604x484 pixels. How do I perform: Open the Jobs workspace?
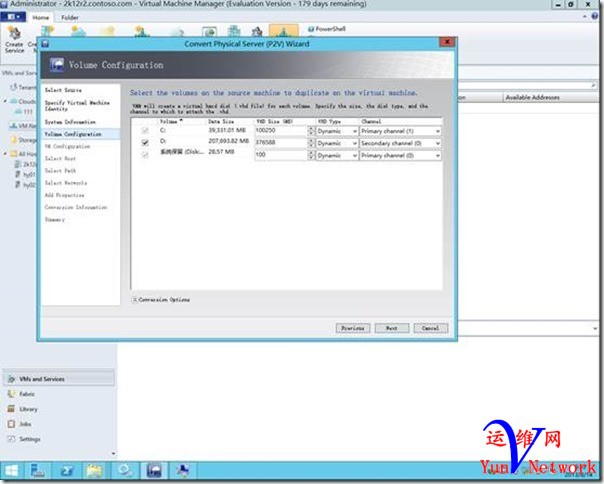(19, 424)
